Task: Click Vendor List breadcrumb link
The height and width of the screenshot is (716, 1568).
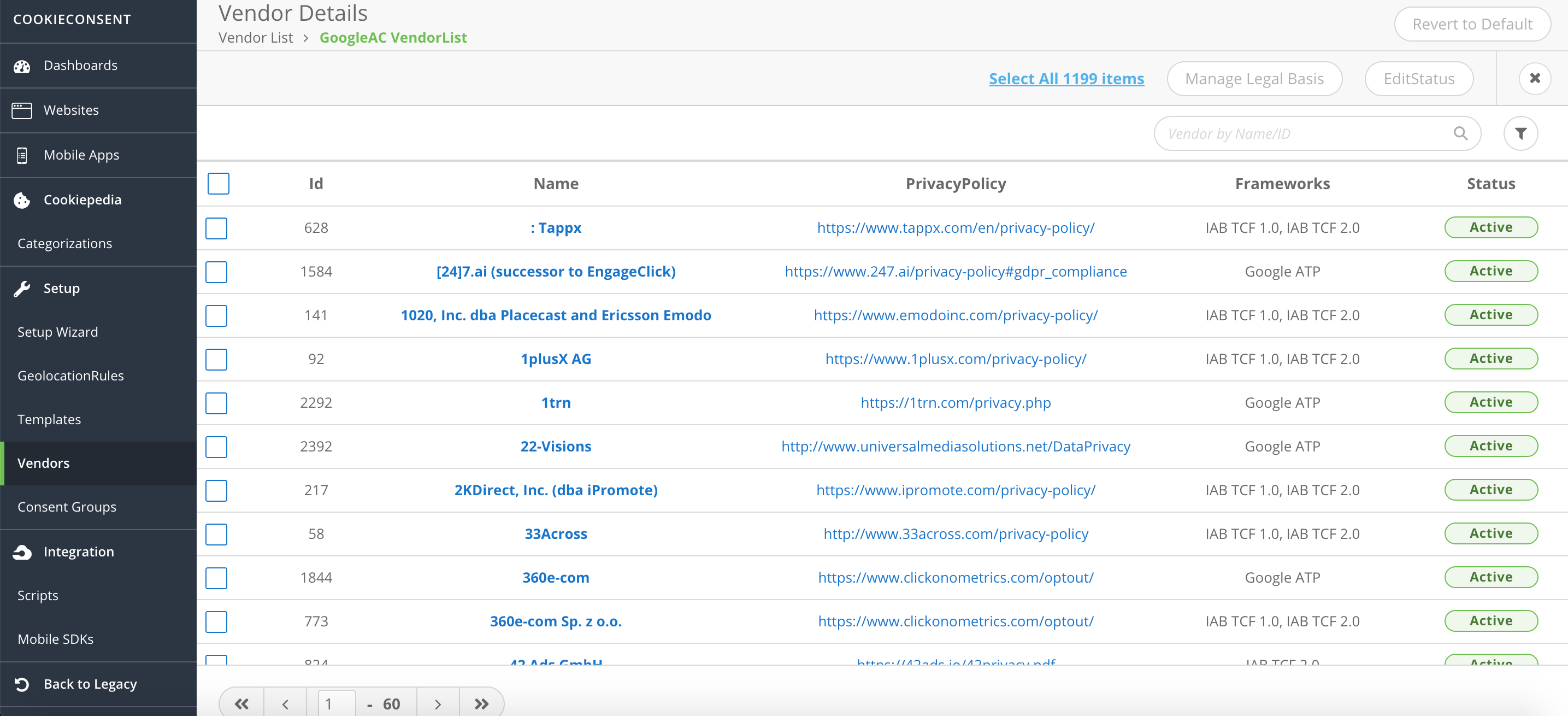Action: 256,38
